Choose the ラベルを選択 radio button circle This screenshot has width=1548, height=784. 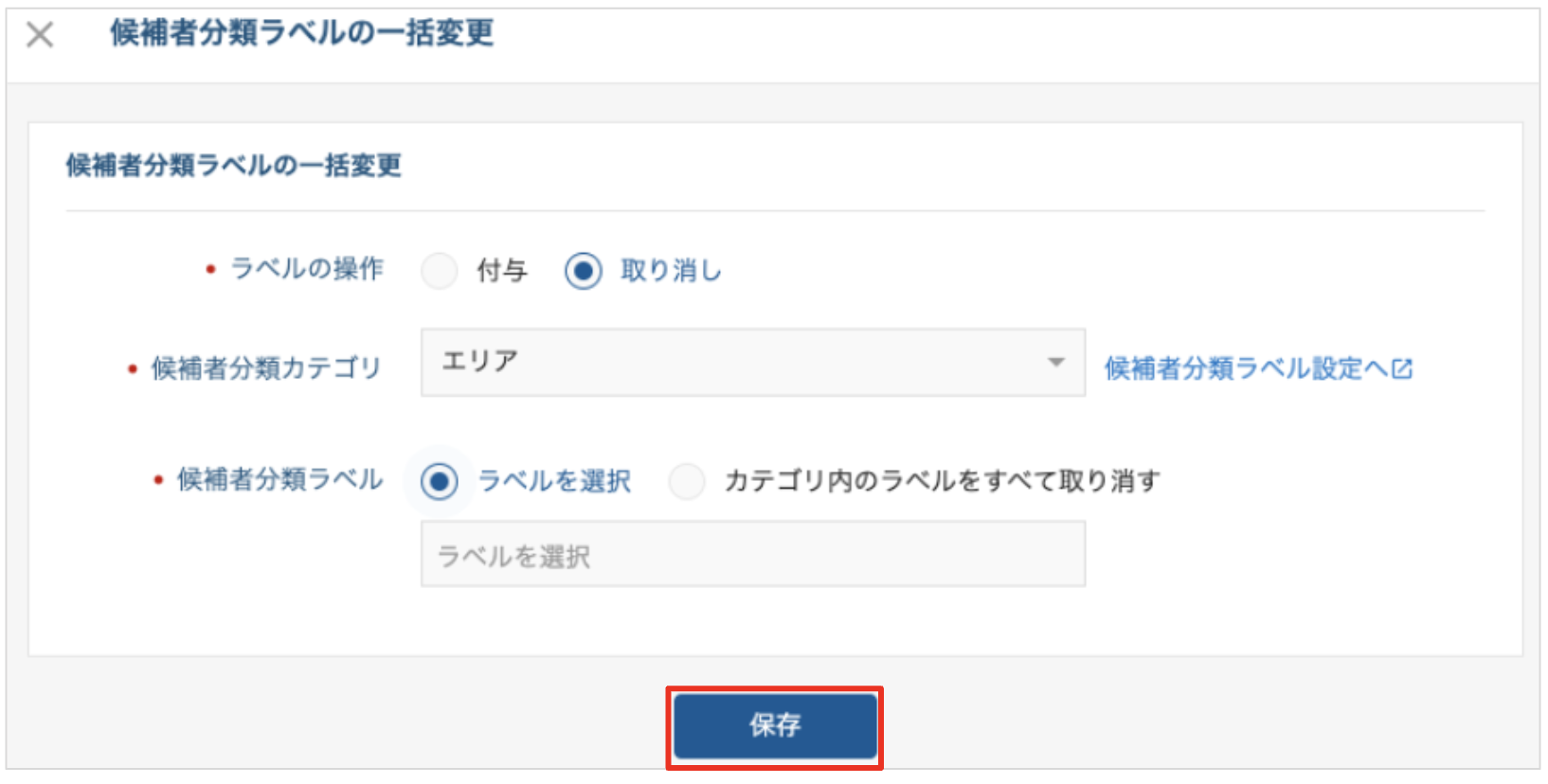pos(440,481)
